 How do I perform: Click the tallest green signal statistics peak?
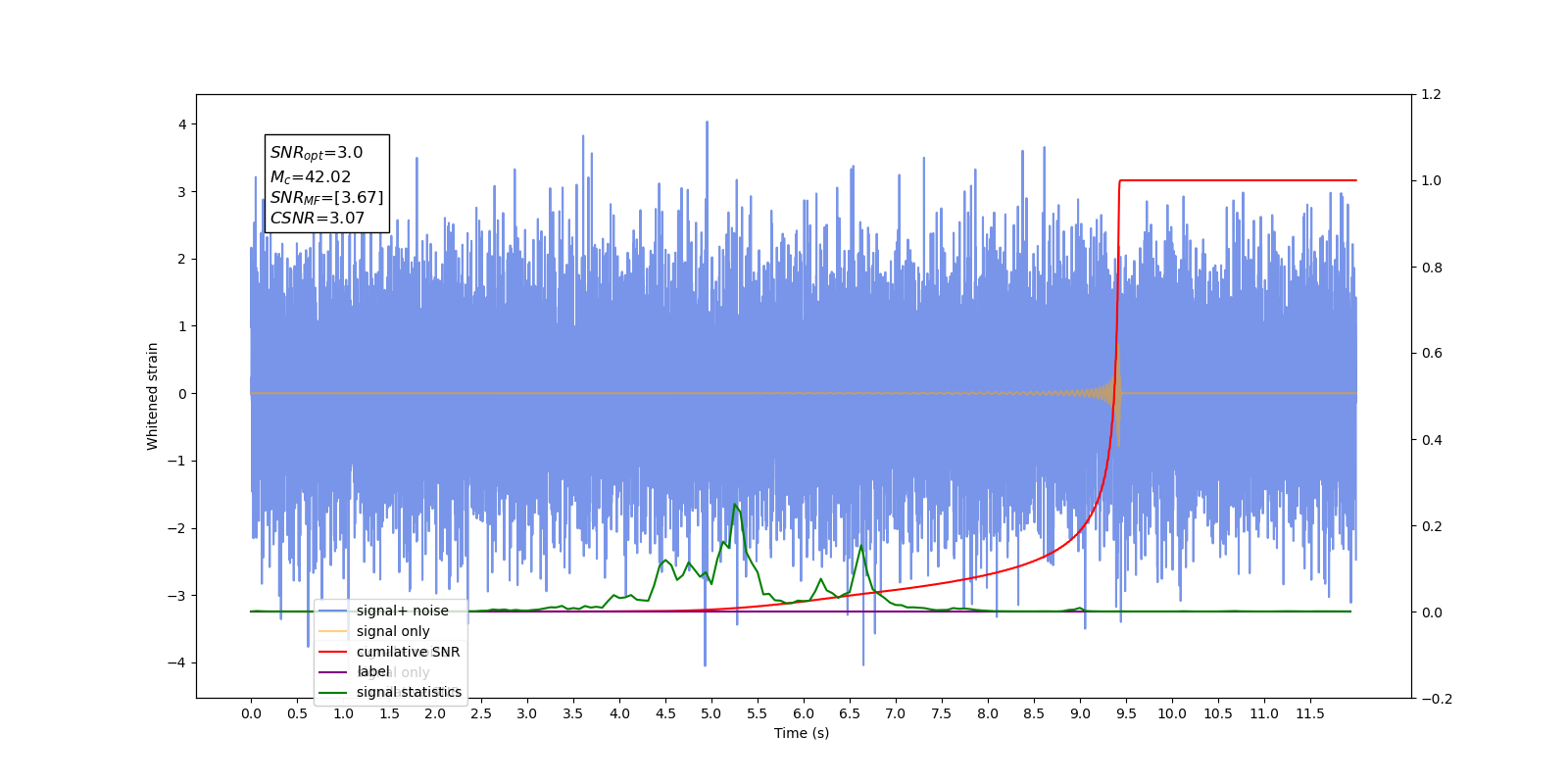735,505
